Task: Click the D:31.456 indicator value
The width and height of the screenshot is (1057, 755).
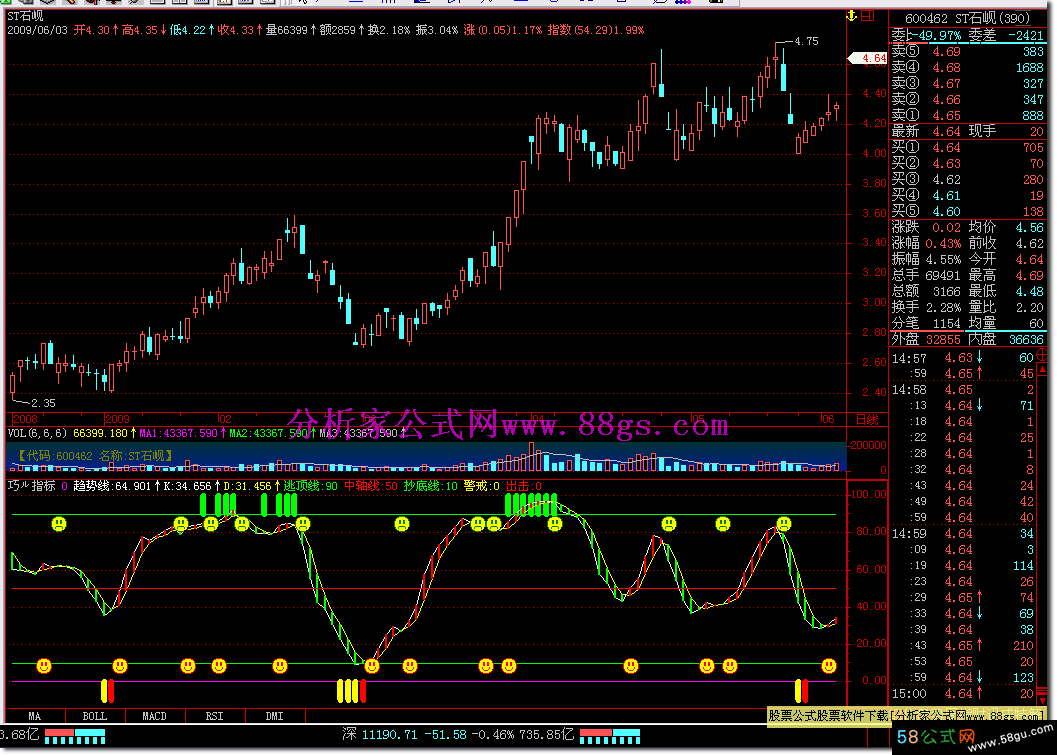Action: tap(247, 485)
